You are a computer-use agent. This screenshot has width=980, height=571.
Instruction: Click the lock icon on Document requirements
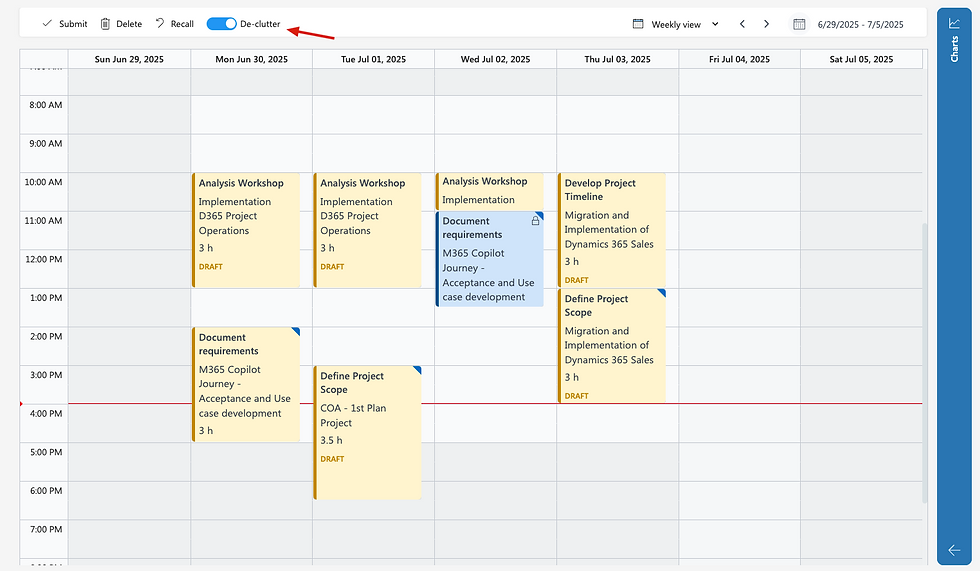point(535,221)
